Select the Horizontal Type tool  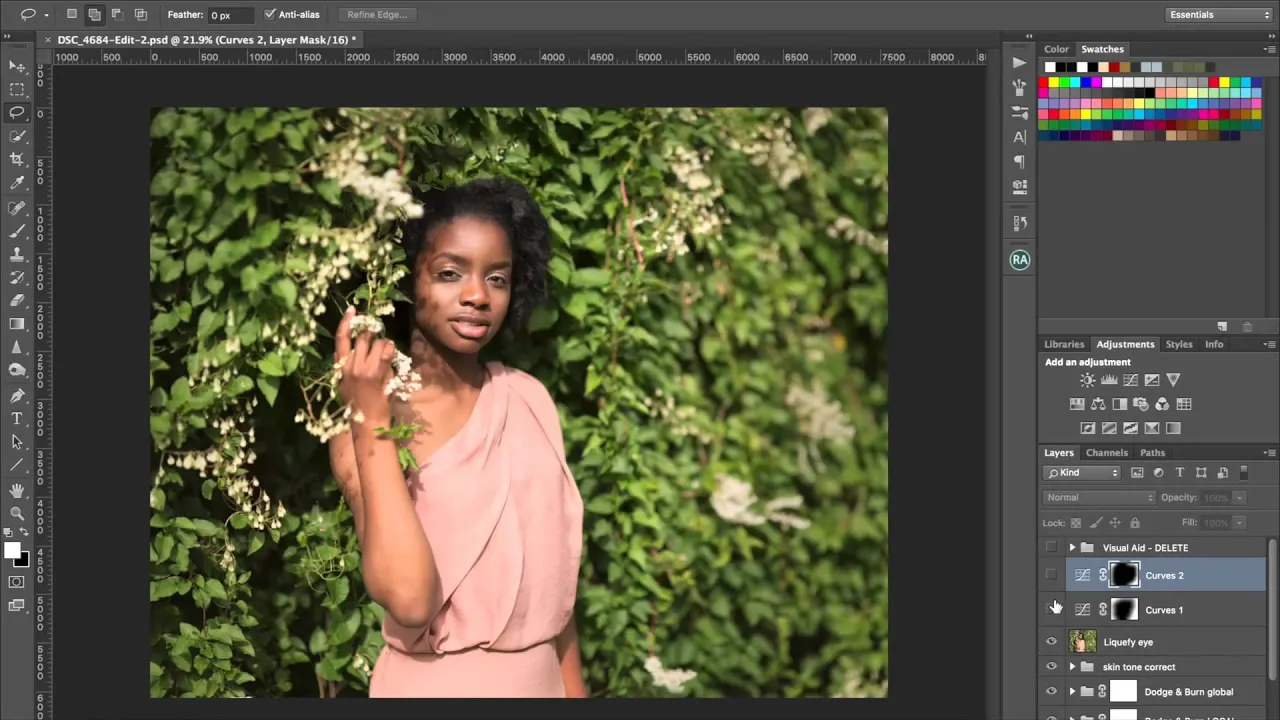pyautogui.click(x=17, y=418)
